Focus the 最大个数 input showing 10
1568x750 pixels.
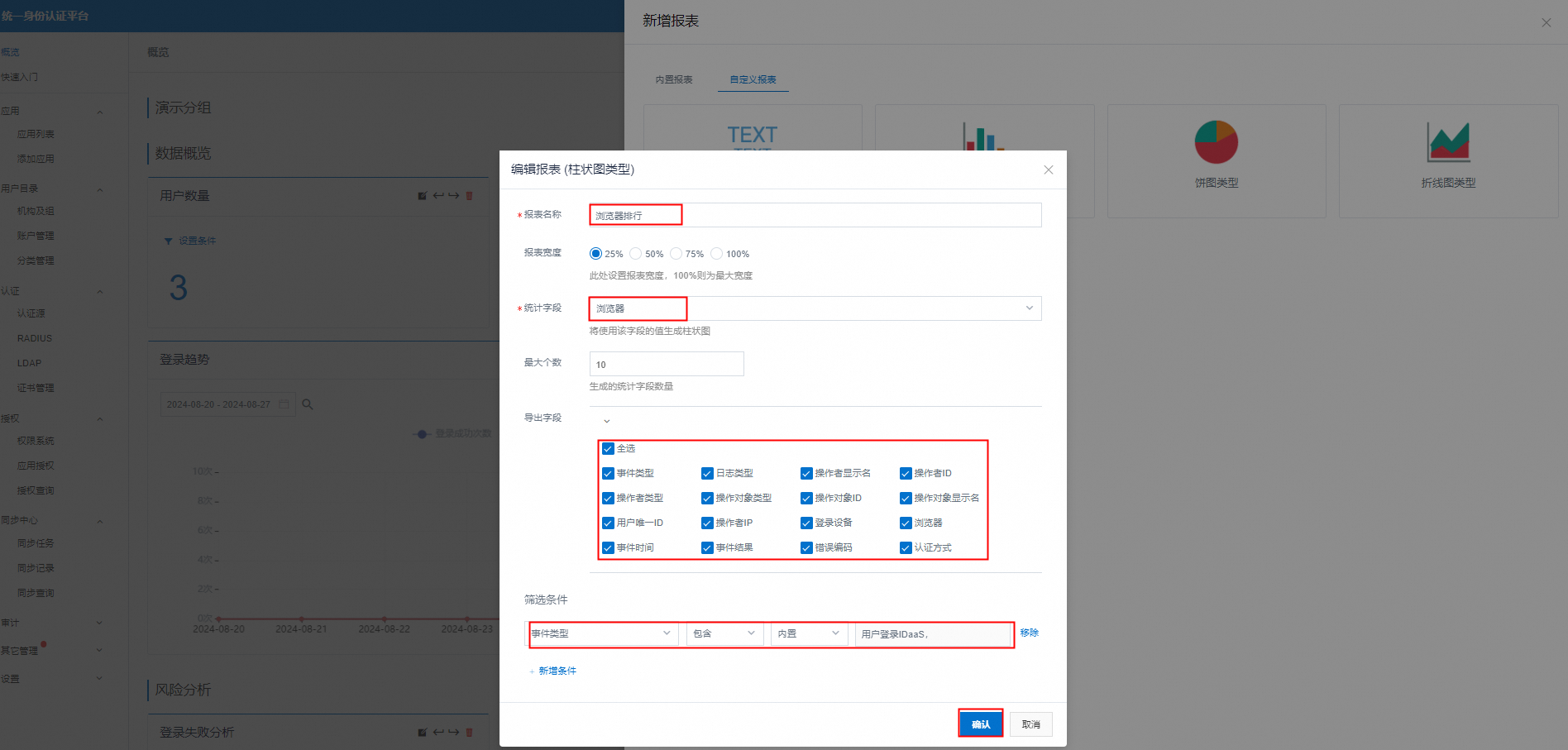tap(667, 364)
